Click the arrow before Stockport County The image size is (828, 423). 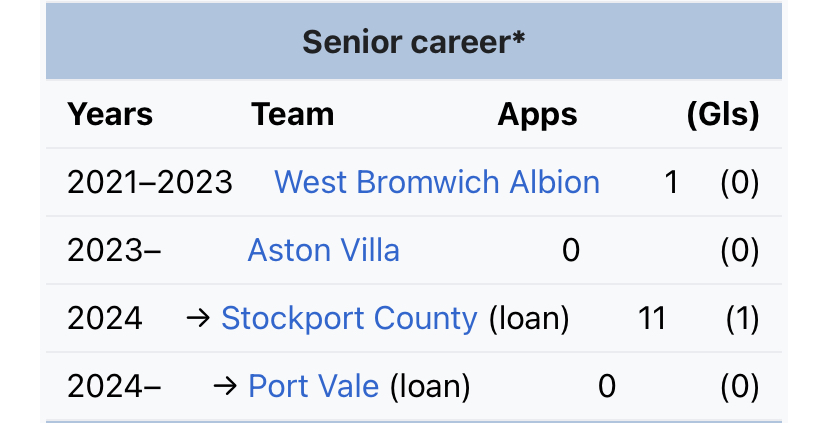click(199, 318)
